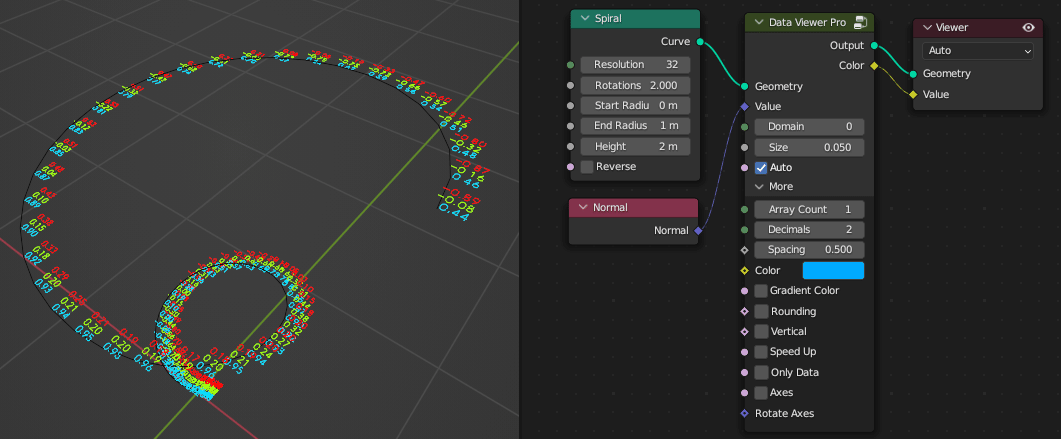This screenshot has width=1061, height=439.
Task: Click the Viewer node's Geometry input socket
Action: [x=913, y=73]
